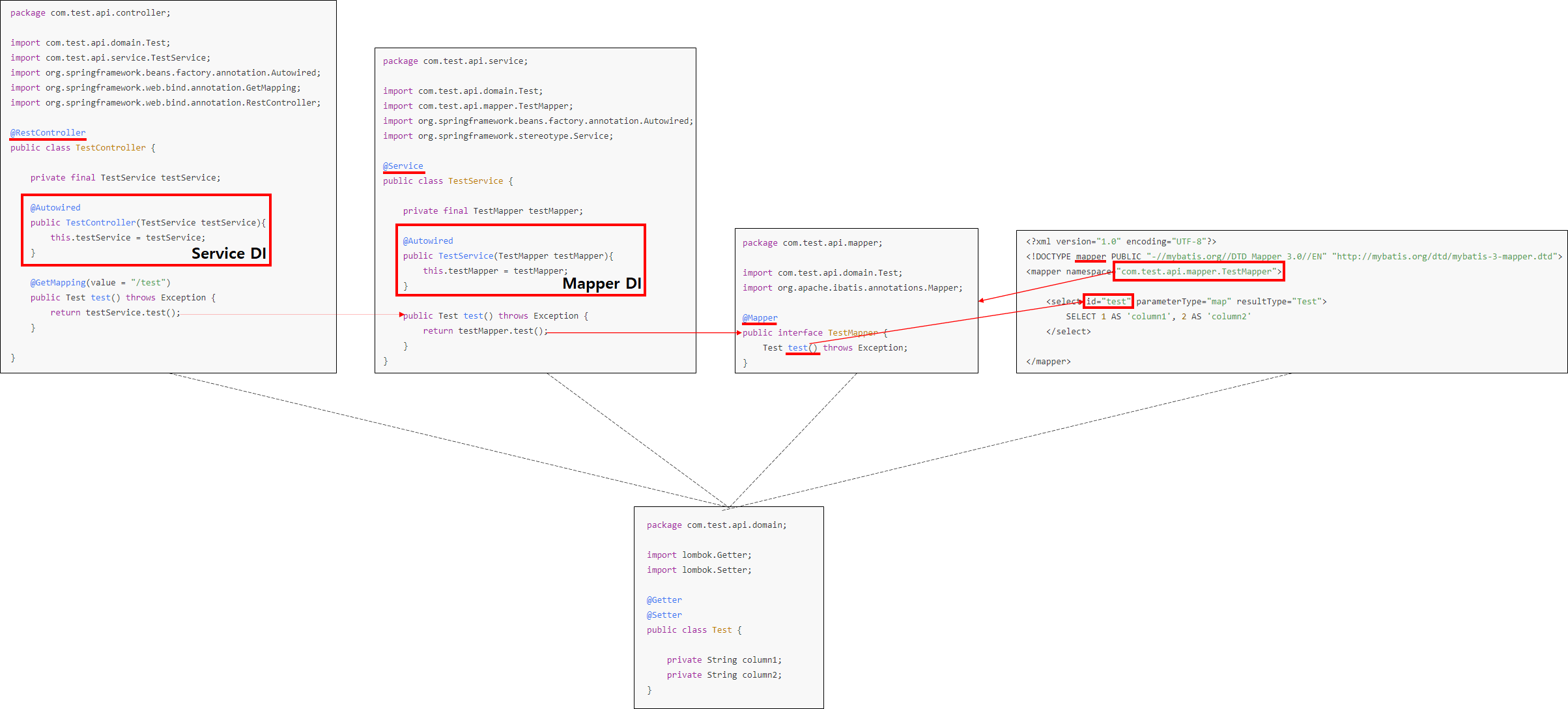Click @Autowired inside the Mapper DI box

pyautogui.click(x=428, y=241)
